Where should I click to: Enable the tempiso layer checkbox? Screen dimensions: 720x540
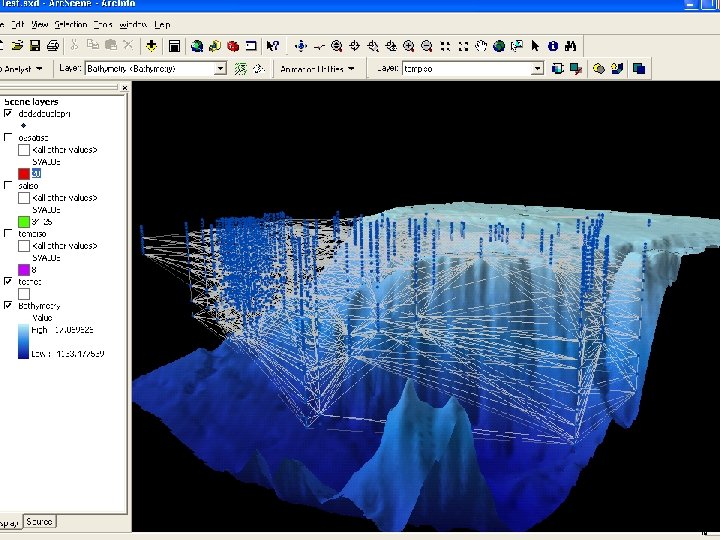point(8,233)
